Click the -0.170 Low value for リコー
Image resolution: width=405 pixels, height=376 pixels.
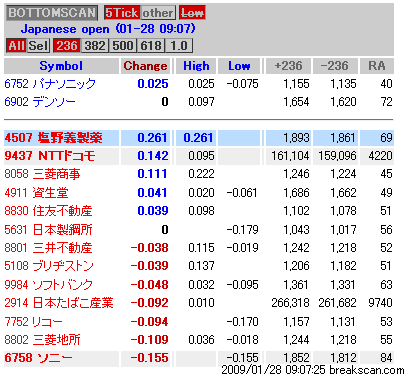tap(242, 322)
